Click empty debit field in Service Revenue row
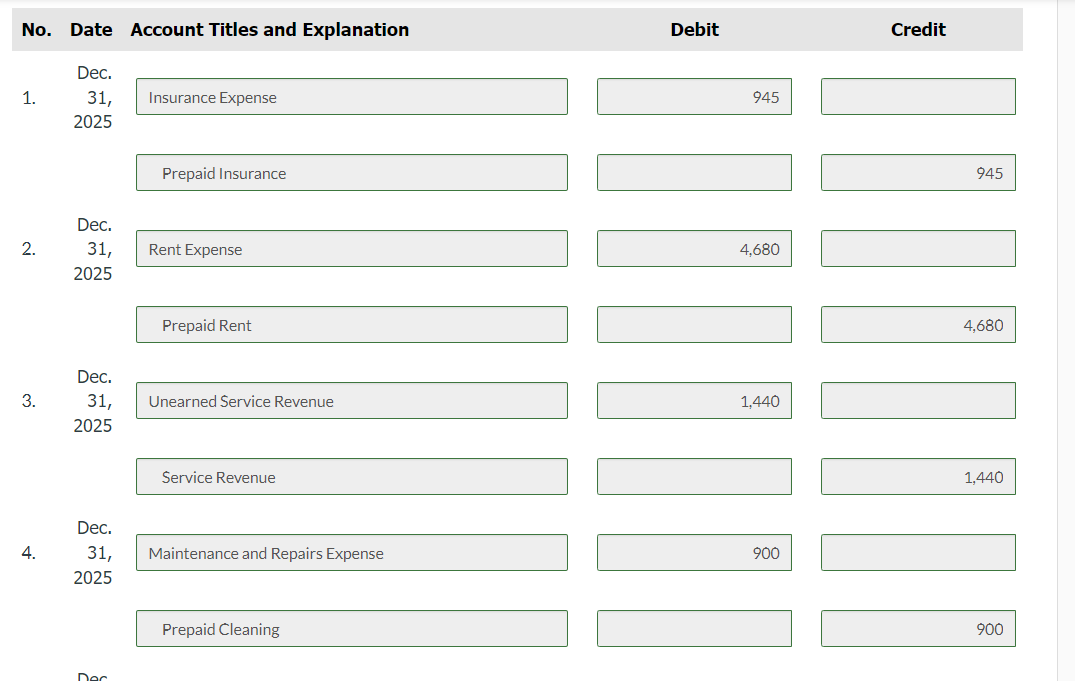This screenshot has height=681, width=1075. (x=694, y=477)
